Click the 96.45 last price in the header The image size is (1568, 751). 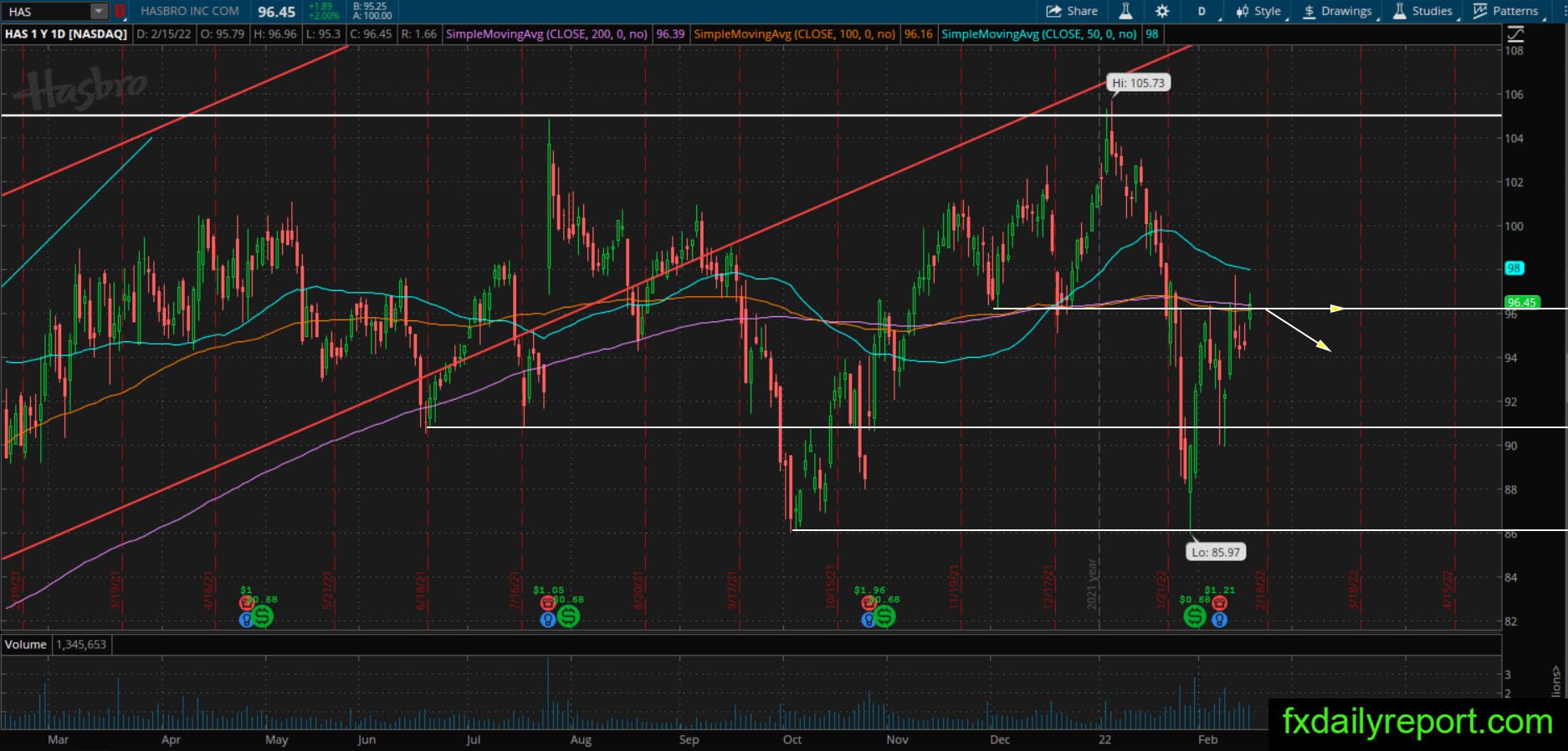click(x=276, y=12)
